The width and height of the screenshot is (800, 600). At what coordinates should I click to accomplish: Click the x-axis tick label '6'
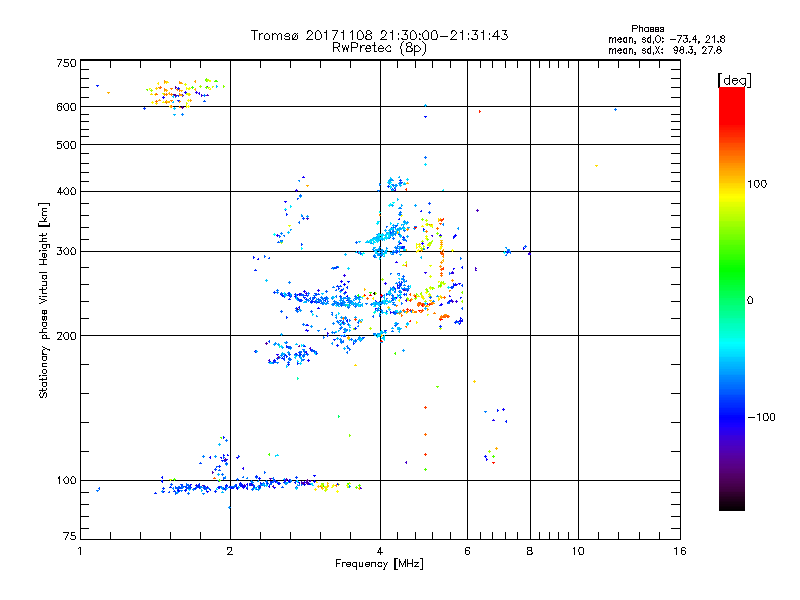point(467,551)
